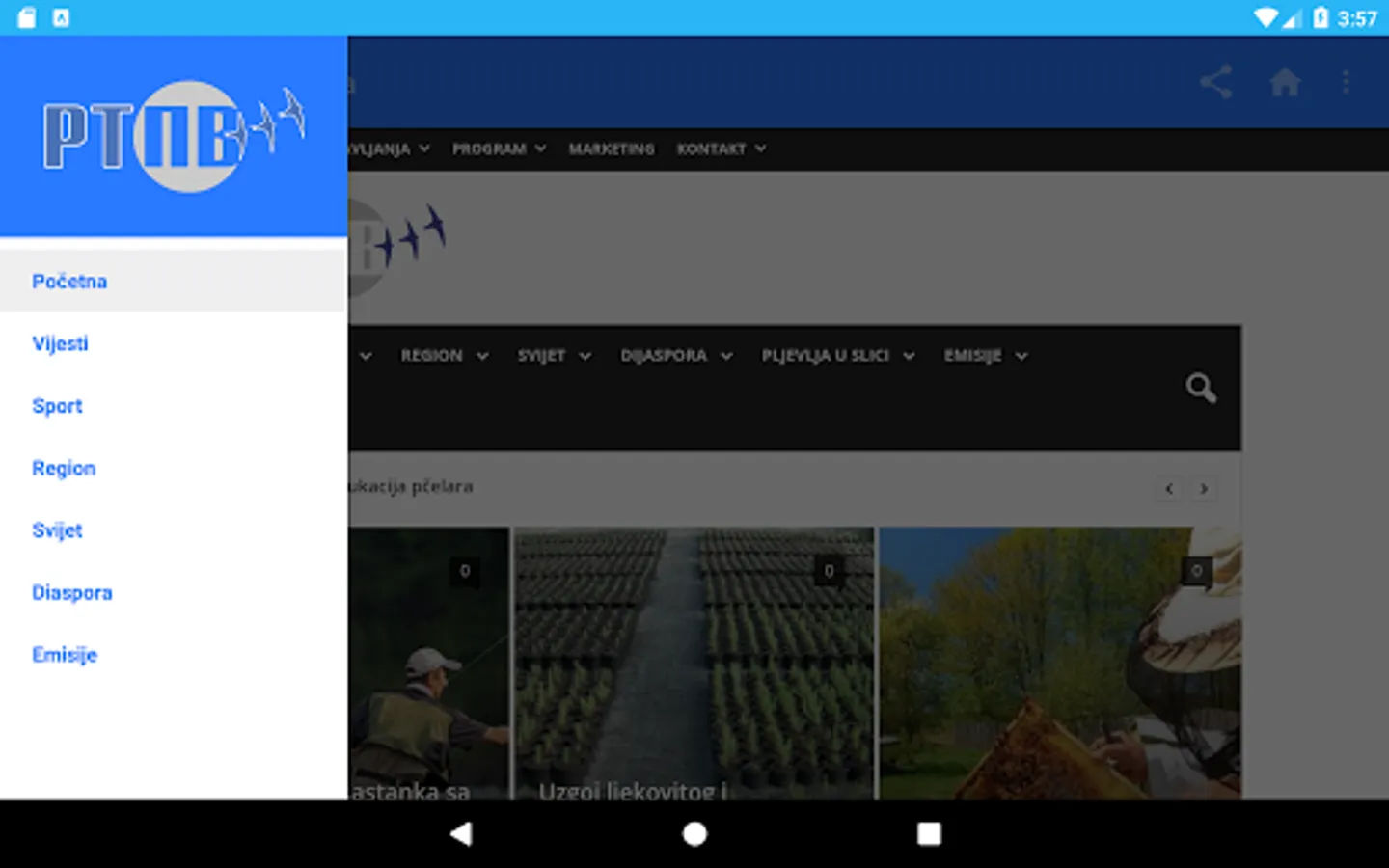The width and height of the screenshot is (1389, 868).
Task: Check the battery status icon
Action: [1320, 17]
